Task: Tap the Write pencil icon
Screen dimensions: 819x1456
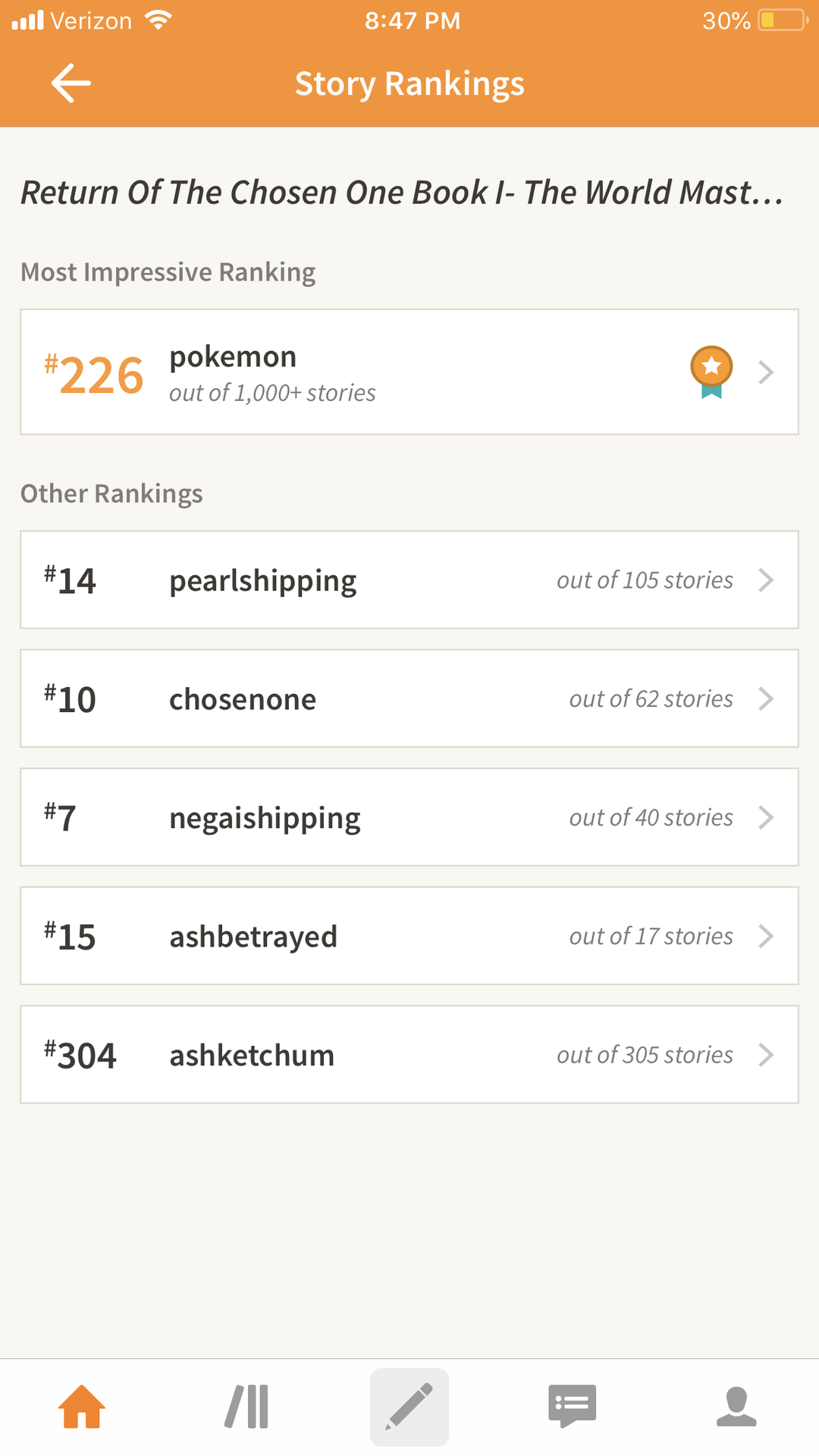Action: (409, 1407)
